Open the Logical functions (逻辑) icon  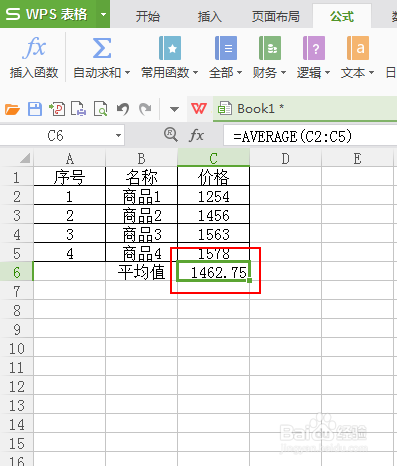314,48
